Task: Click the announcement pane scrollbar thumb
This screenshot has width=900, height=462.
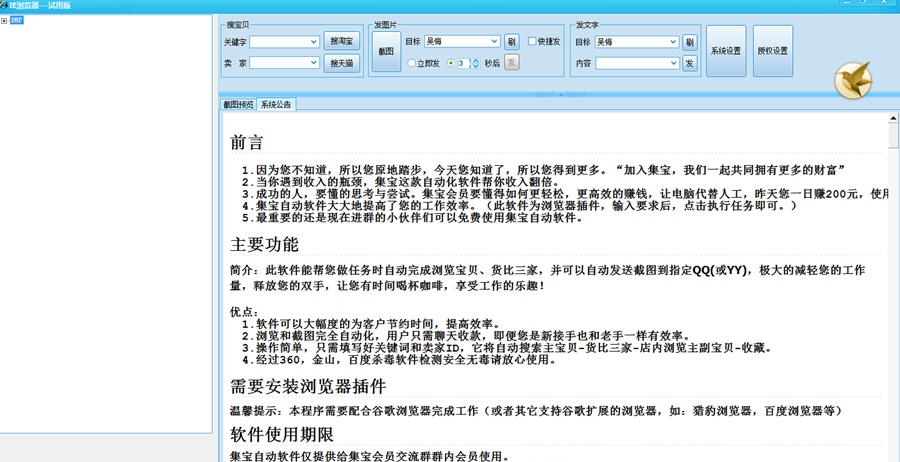Action: 893,136
